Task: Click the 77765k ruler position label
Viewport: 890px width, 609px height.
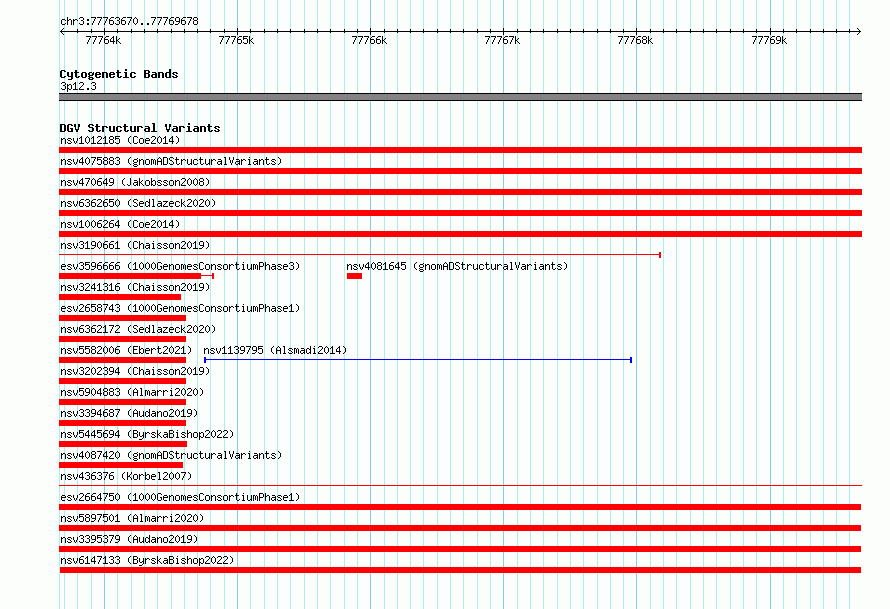Action: [x=236, y=40]
